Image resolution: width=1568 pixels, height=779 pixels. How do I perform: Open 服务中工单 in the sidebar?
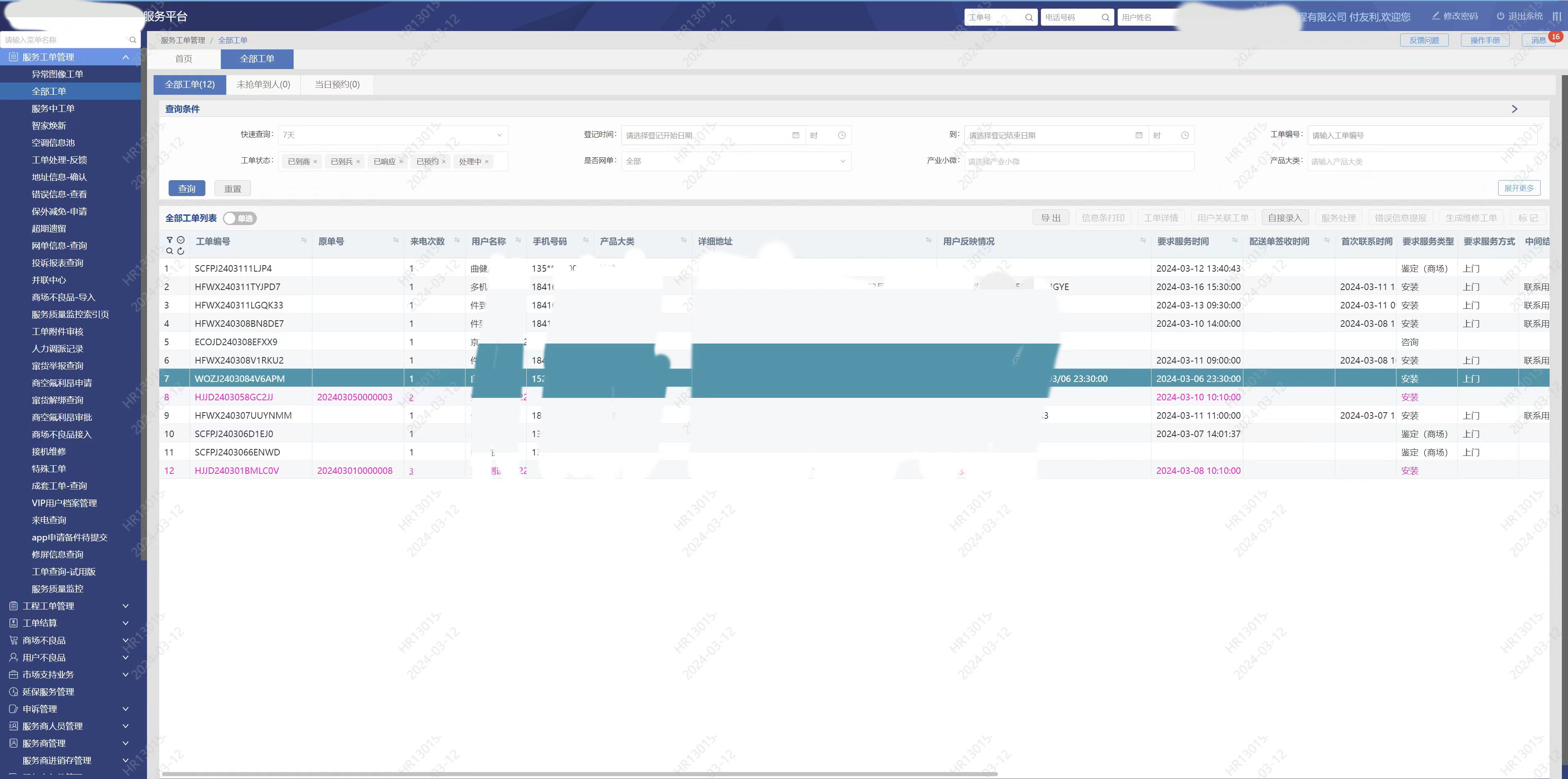(53, 108)
